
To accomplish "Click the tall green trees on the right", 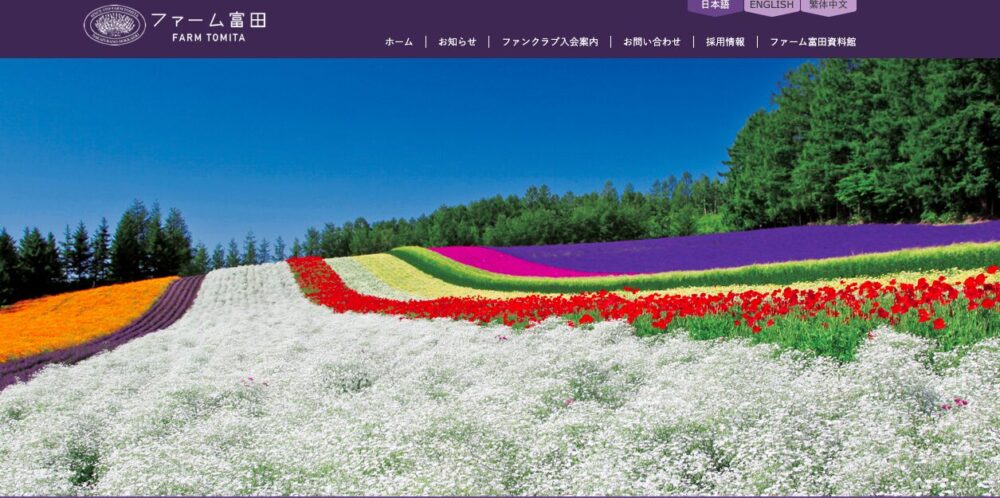I will (x=870, y=140).
